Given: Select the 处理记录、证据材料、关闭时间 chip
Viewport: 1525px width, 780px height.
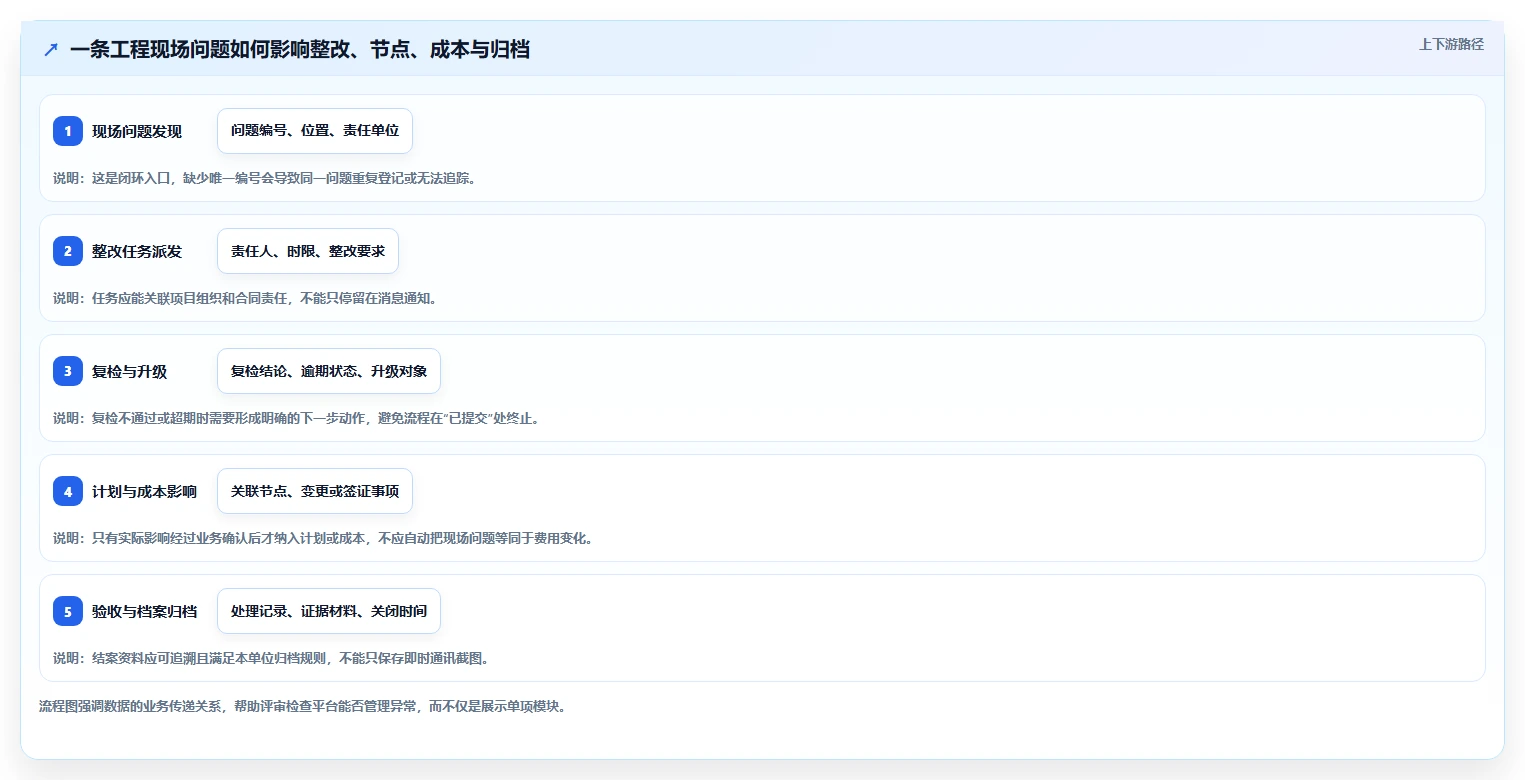Looking at the screenshot, I should pyautogui.click(x=329, y=611).
